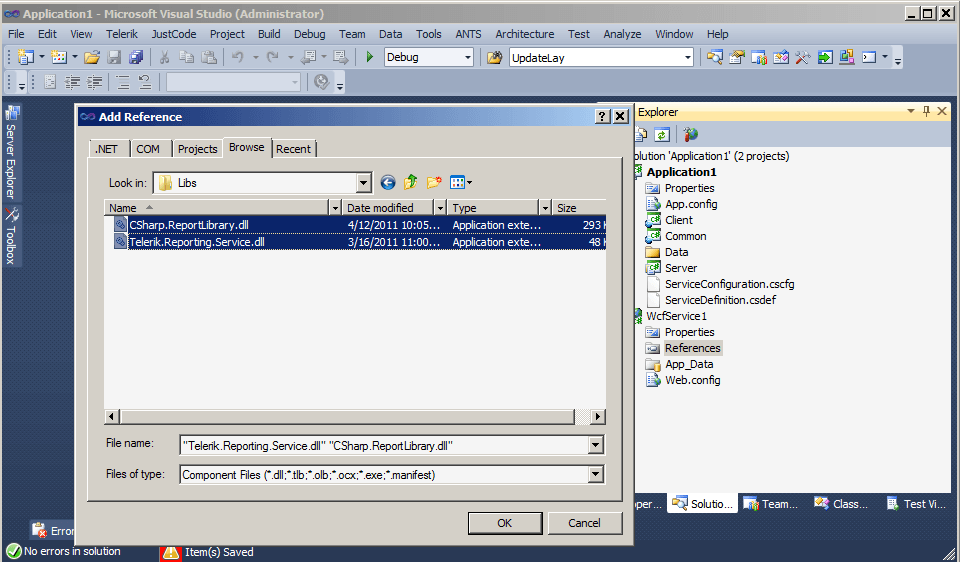Click the Save floppy disk icon

[x=114, y=58]
